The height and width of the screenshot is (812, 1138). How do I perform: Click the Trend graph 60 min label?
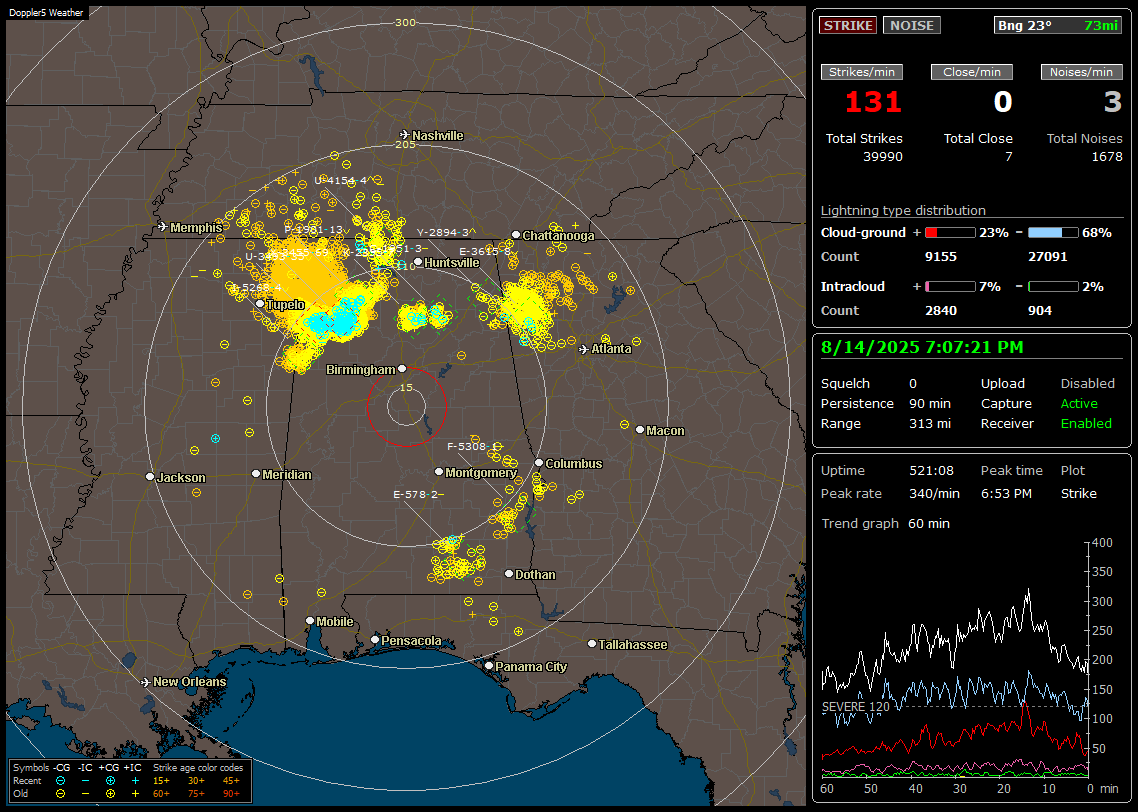[x=885, y=524]
